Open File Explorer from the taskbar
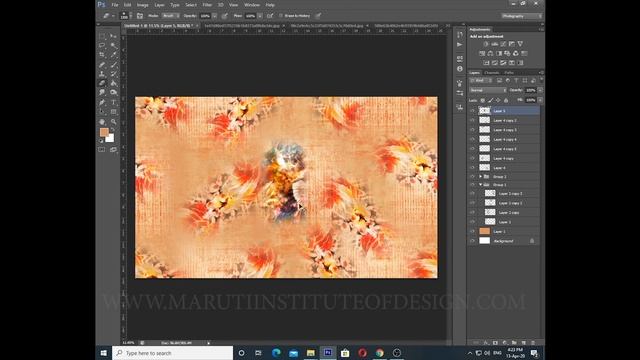The width and height of the screenshot is (640, 360). click(x=311, y=353)
